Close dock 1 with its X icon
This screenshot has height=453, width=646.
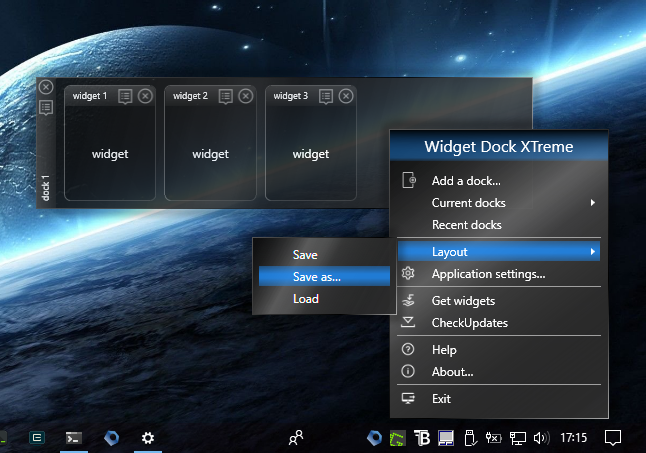tap(46, 87)
